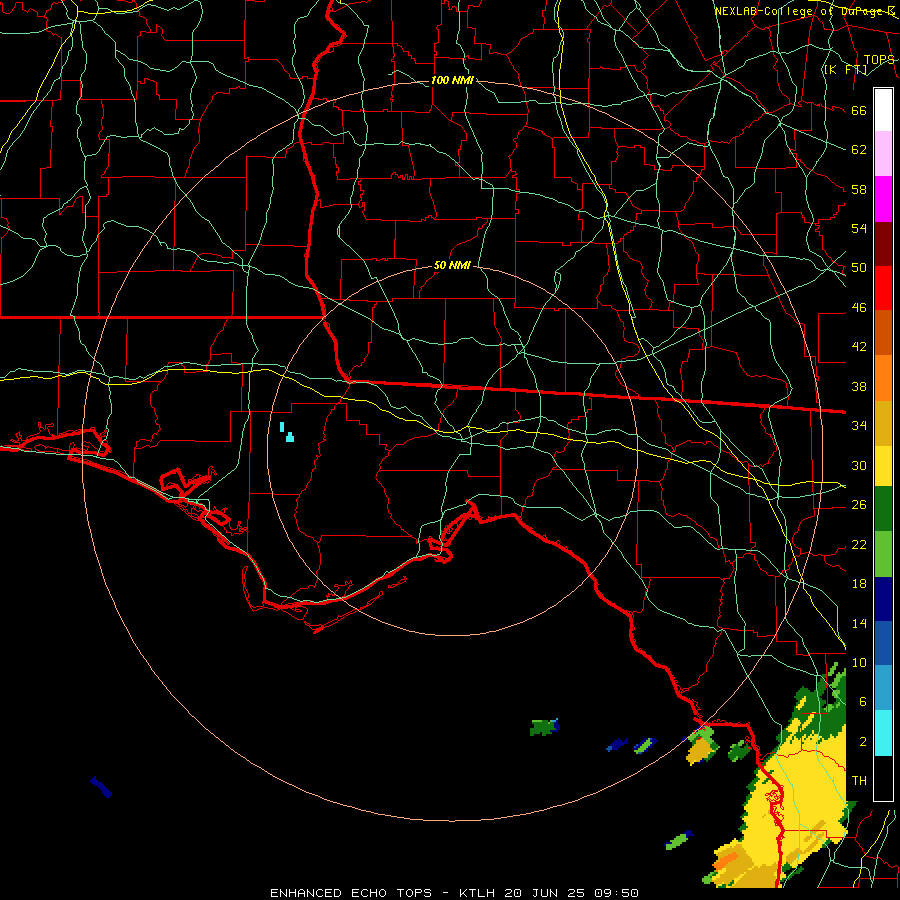This screenshot has height=900, width=900.
Task: Pick the dark orange legend band
Action: pyautogui.click(x=883, y=333)
